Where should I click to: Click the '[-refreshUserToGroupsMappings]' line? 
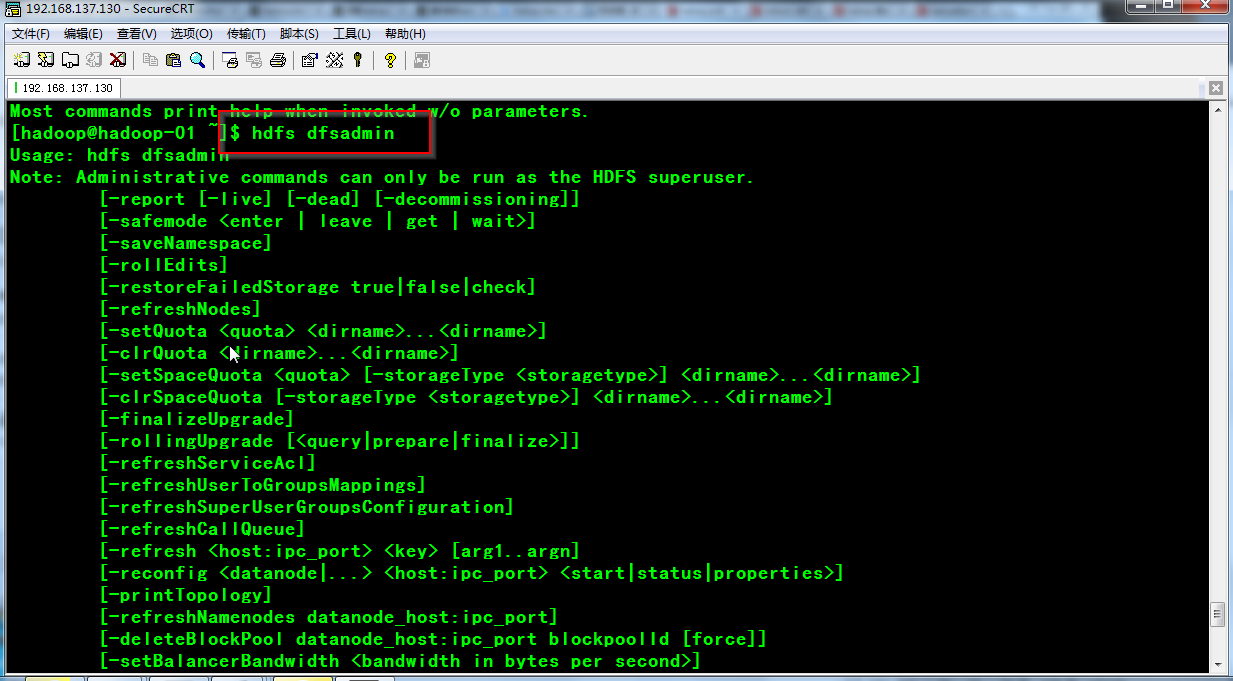point(263,485)
